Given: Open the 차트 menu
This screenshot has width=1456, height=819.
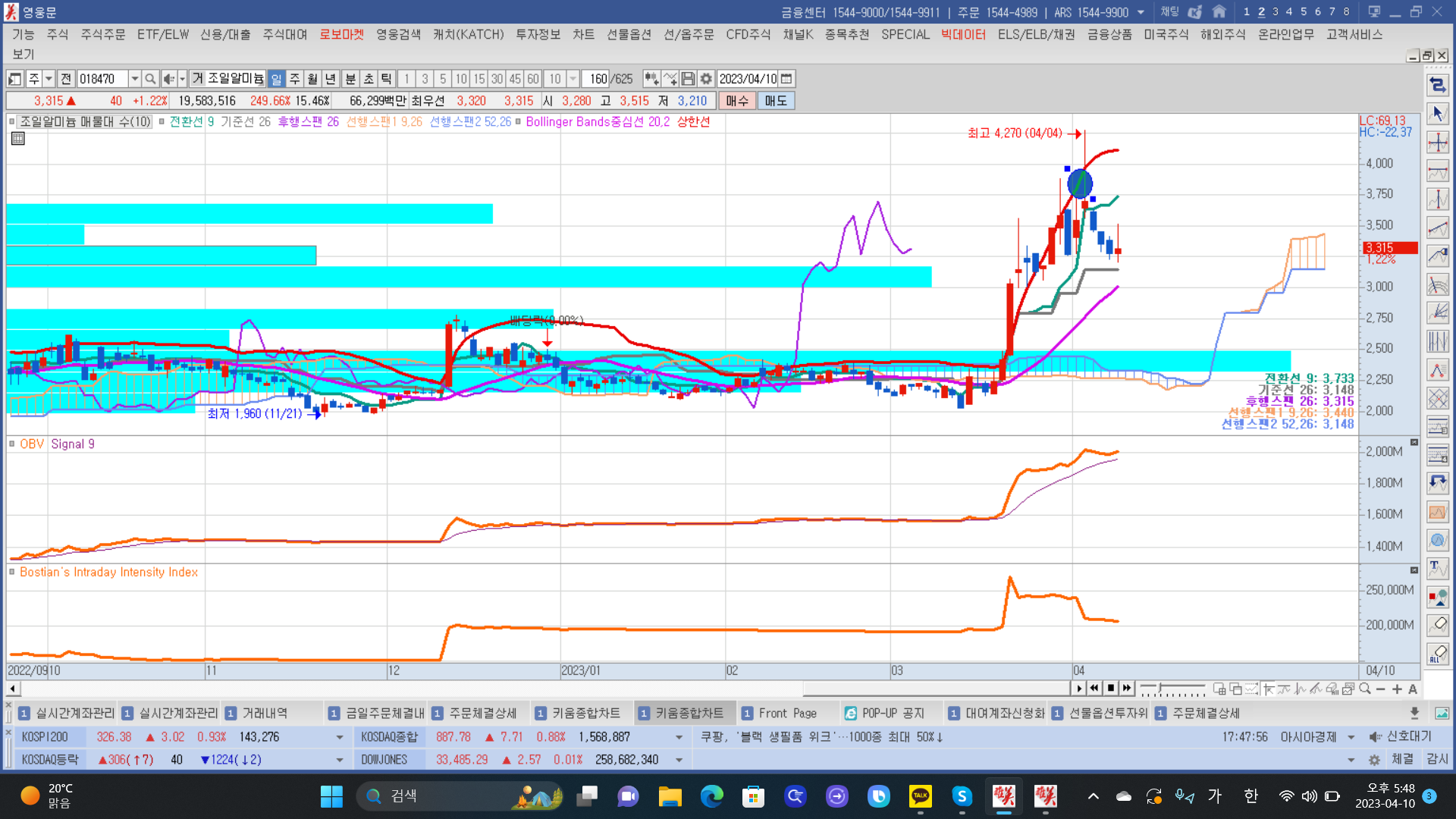Looking at the screenshot, I should point(583,34).
